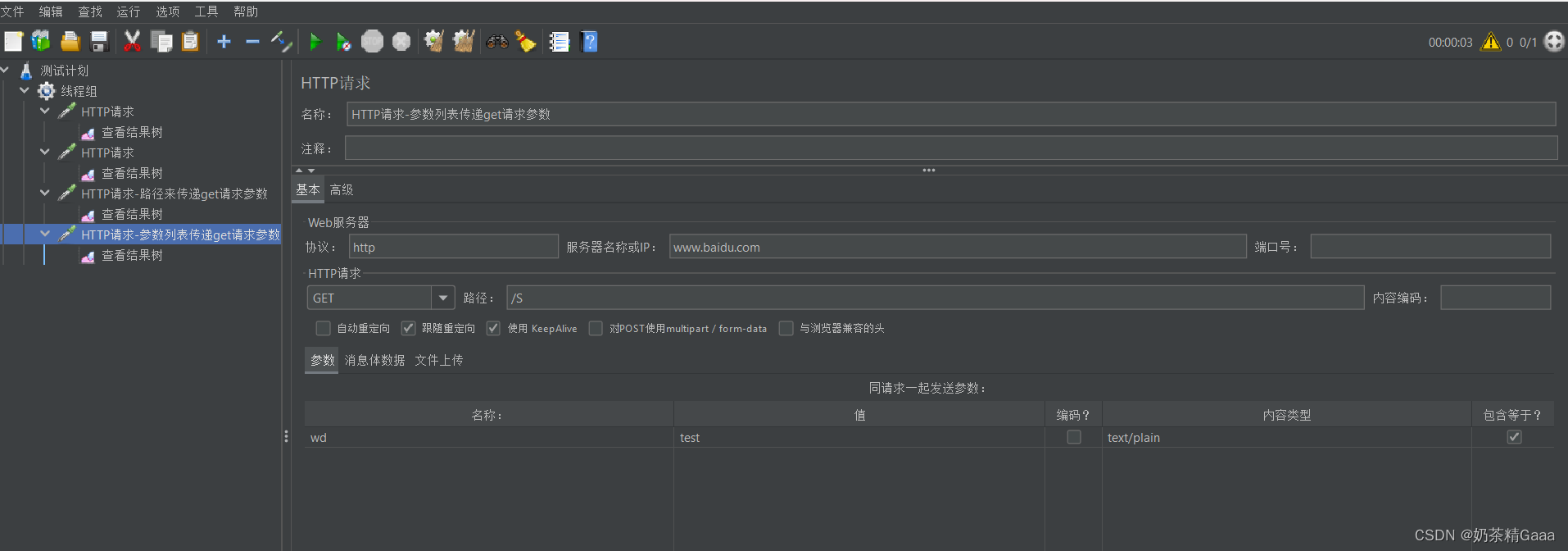
Task: Open the 帮助 menu
Action: tap(246, 11)
